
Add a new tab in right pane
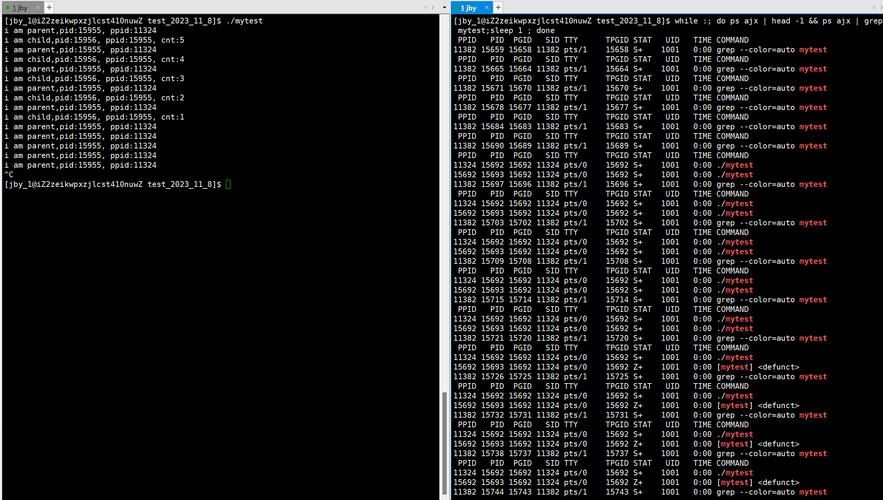coord(498,7)
